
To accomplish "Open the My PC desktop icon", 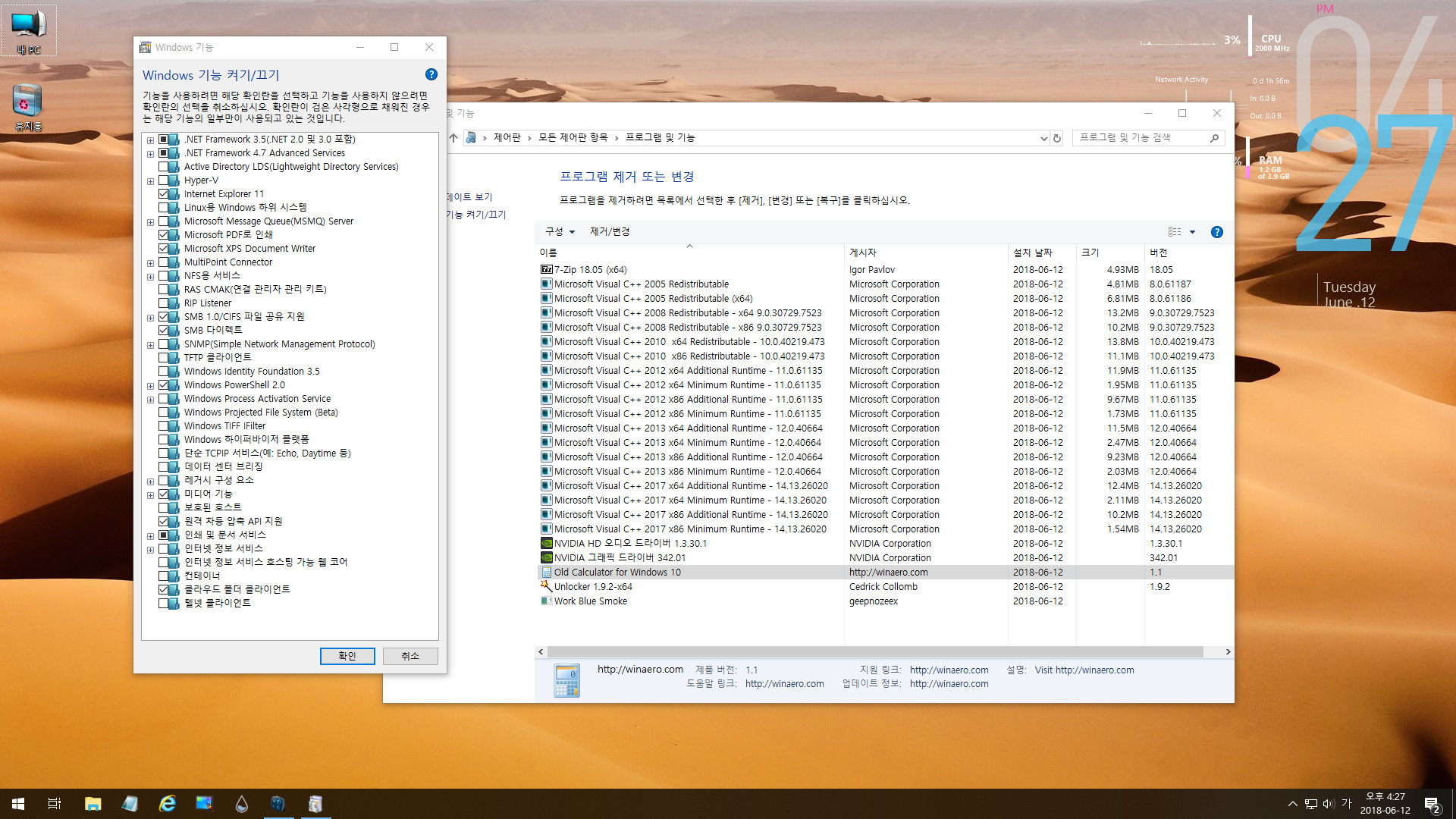I will (28, 31).
